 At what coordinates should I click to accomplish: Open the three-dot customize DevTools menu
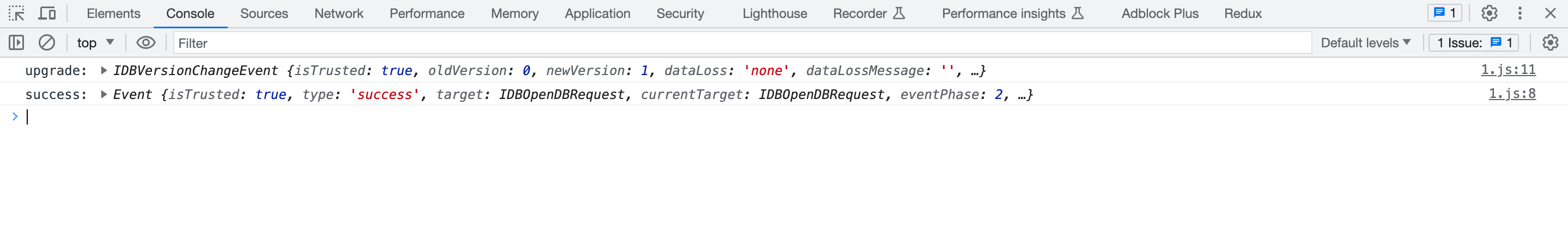point(1520,14)
